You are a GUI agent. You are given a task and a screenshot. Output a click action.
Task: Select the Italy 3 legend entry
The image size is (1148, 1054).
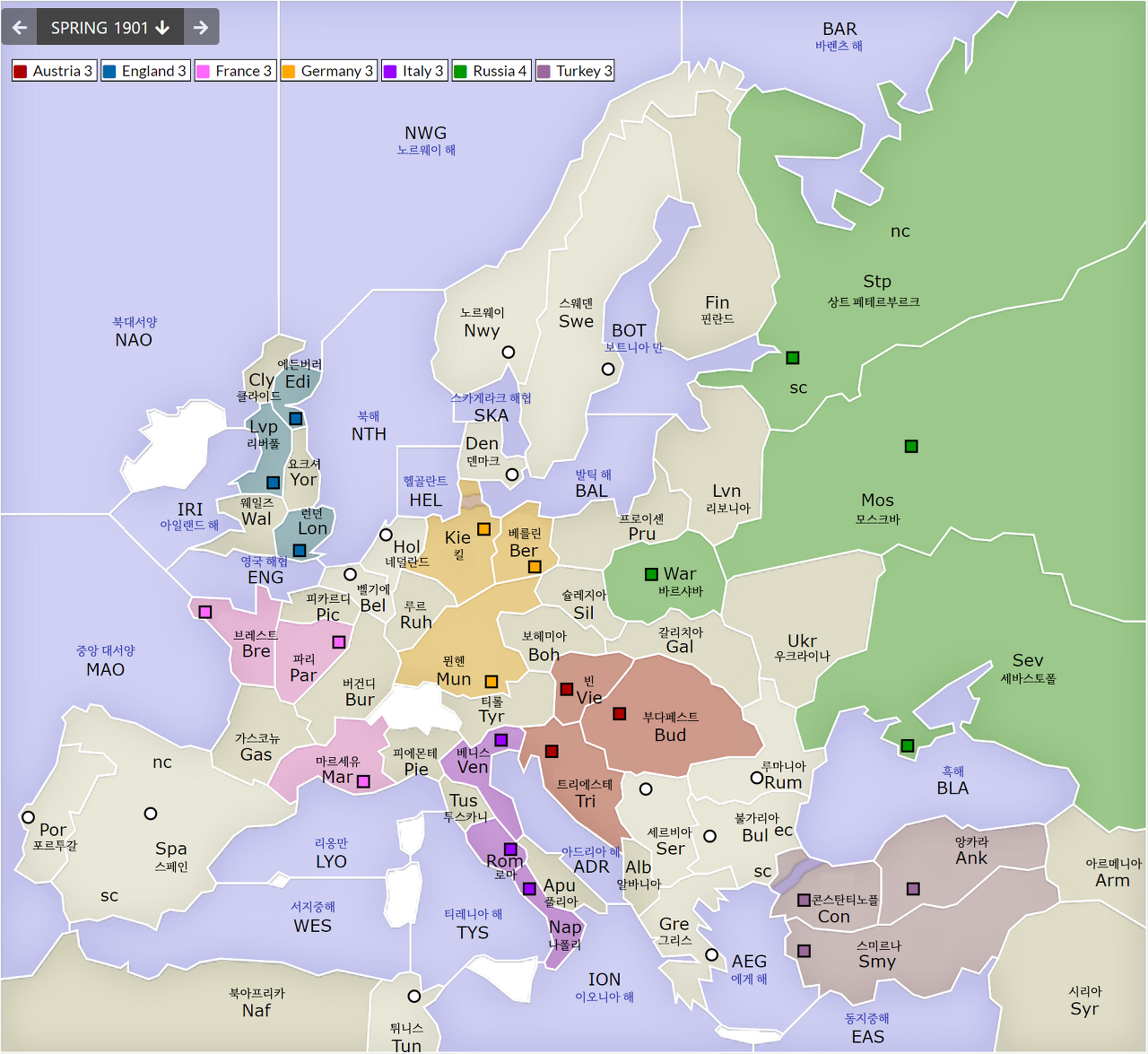click(x=414, y=71)
